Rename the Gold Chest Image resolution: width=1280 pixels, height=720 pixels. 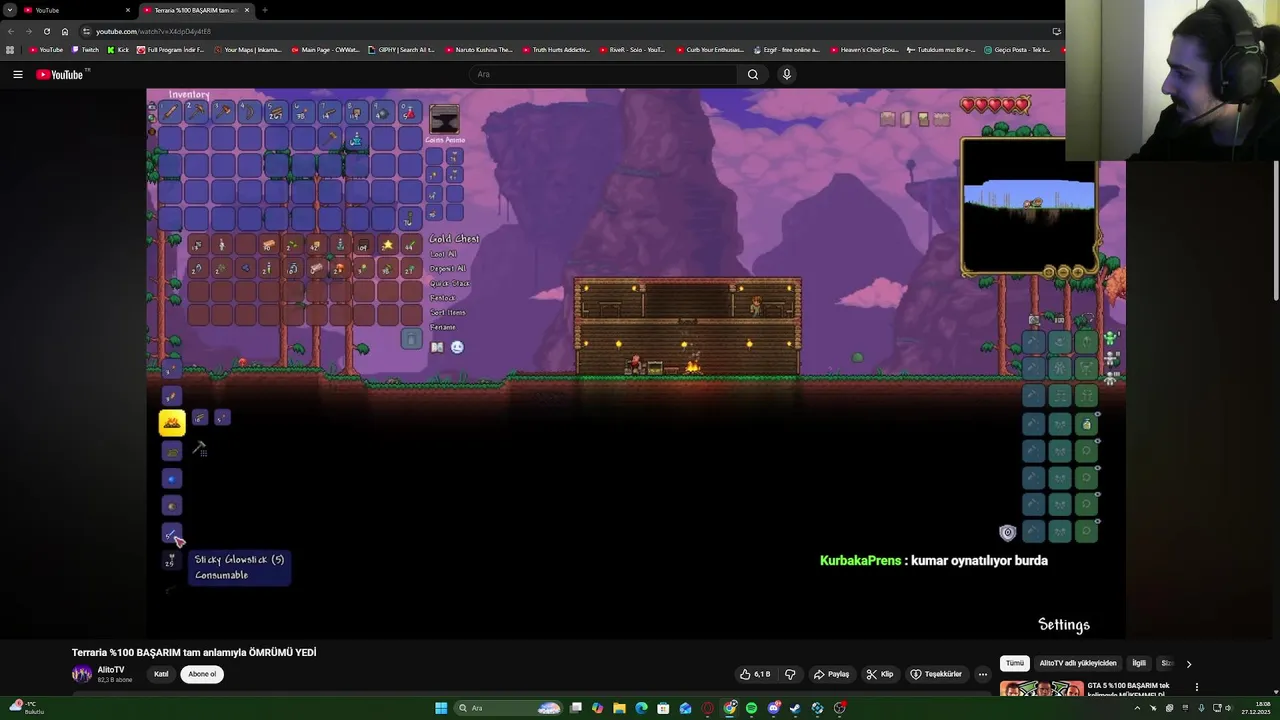tap(442, 327)
